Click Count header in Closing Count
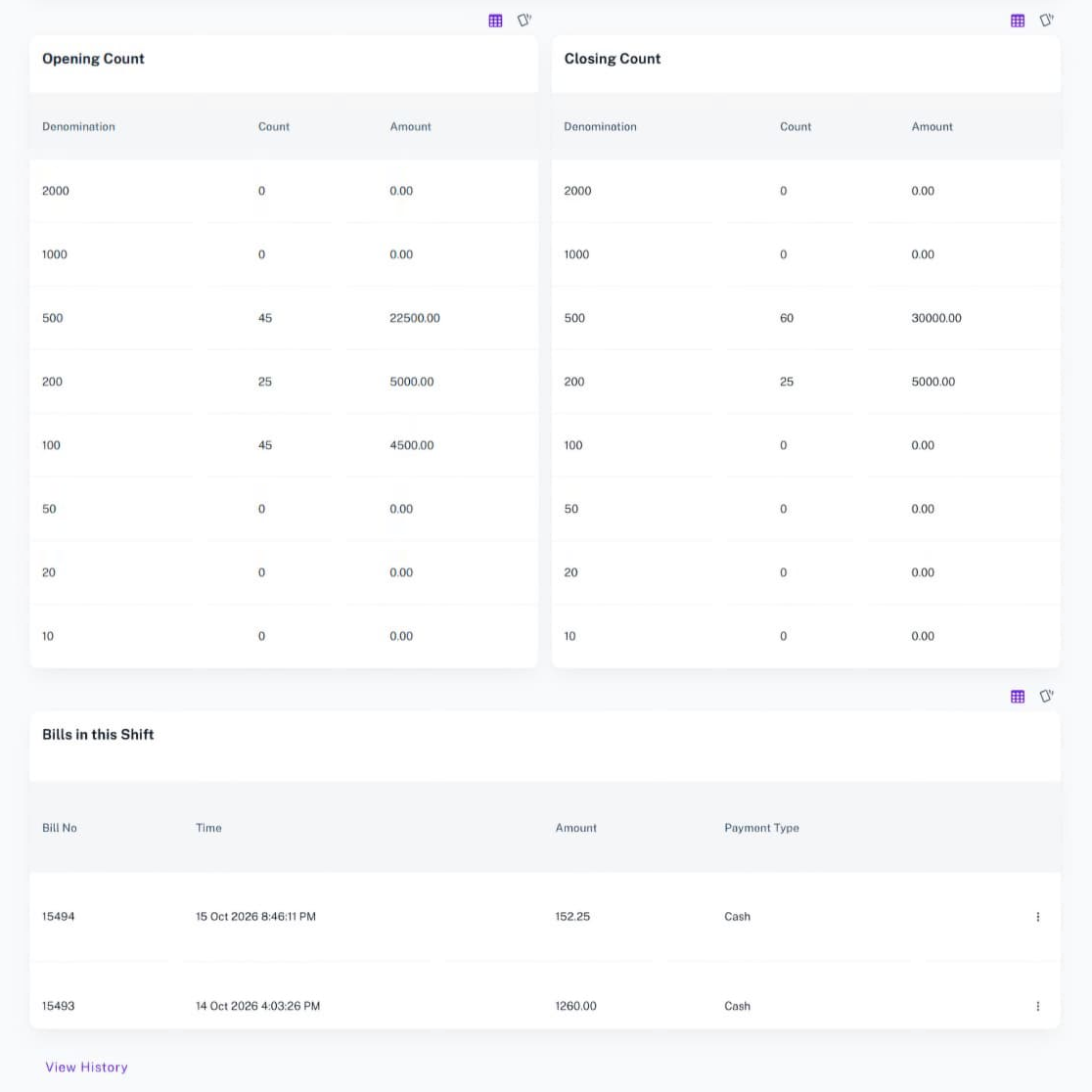Image resolution: width=1092 pixels, height=1092 pixels. click(796, 127)
